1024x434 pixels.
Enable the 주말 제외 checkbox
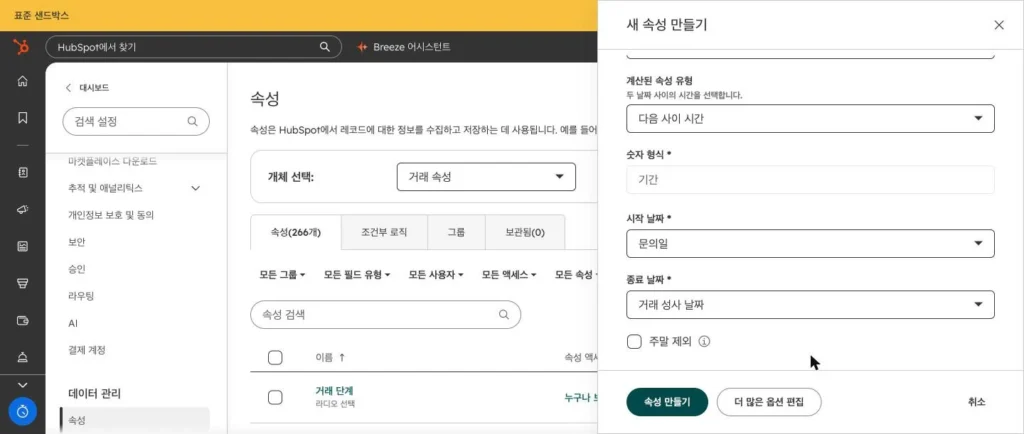pyautogui.click(x=633, y=341)
